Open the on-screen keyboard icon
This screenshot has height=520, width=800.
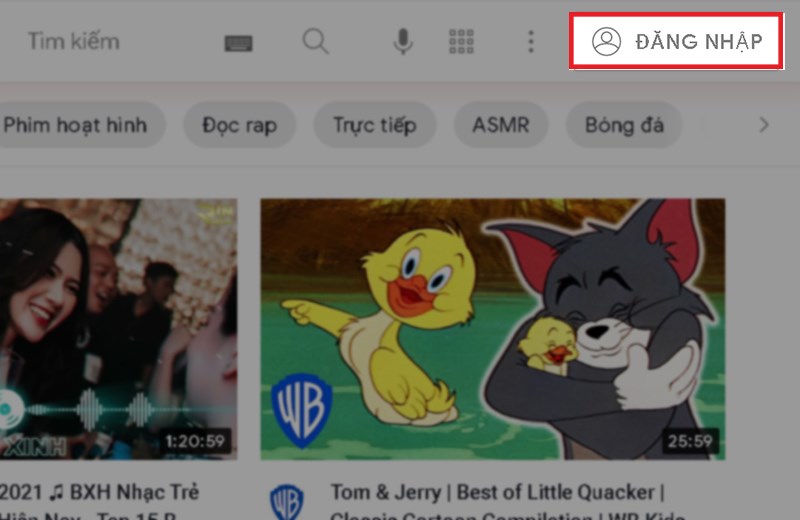coord(238,43)
